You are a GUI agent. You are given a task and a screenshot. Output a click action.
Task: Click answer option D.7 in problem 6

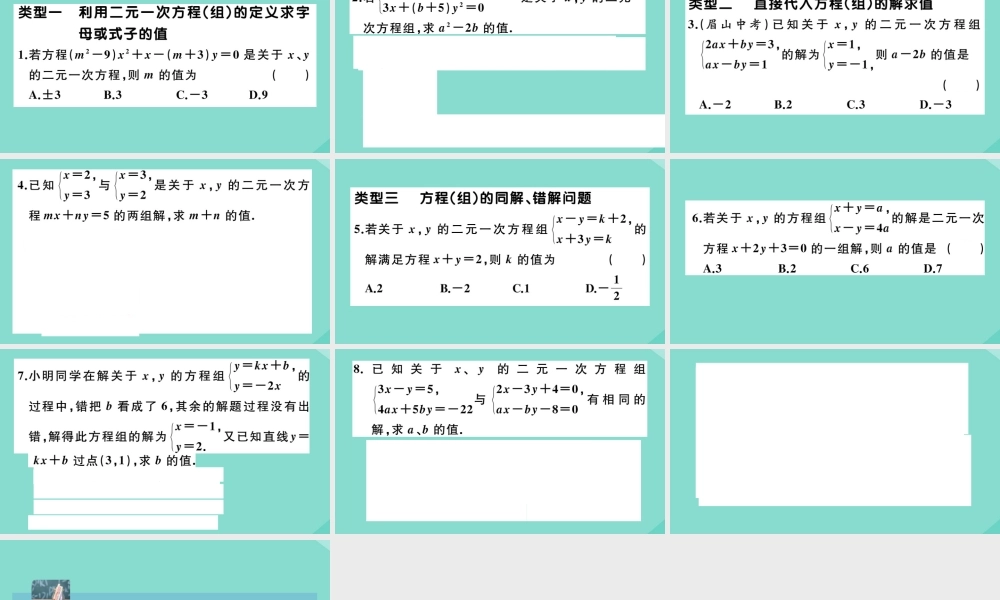(x=932, y=268)
